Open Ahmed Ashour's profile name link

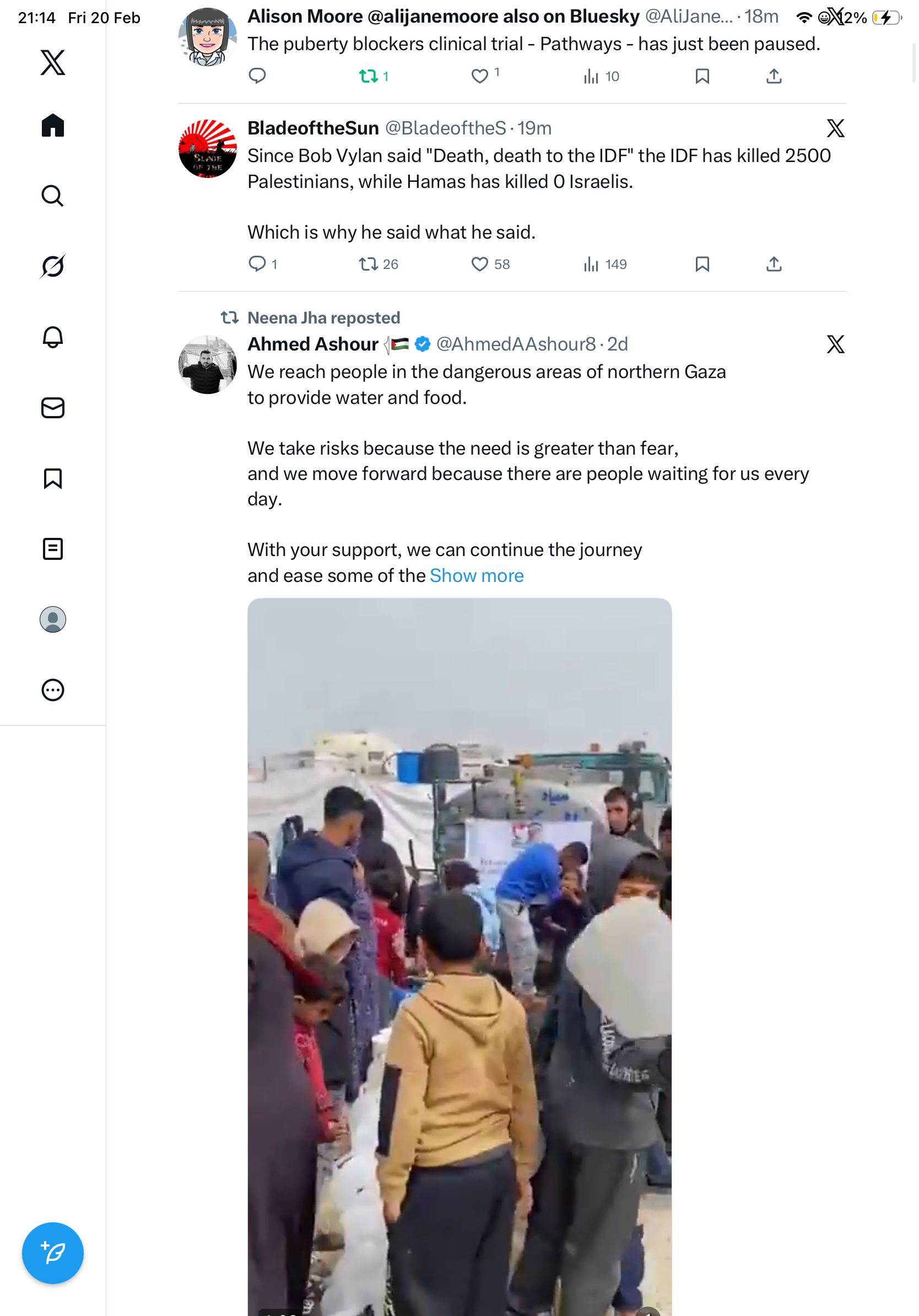click(313, 344)
